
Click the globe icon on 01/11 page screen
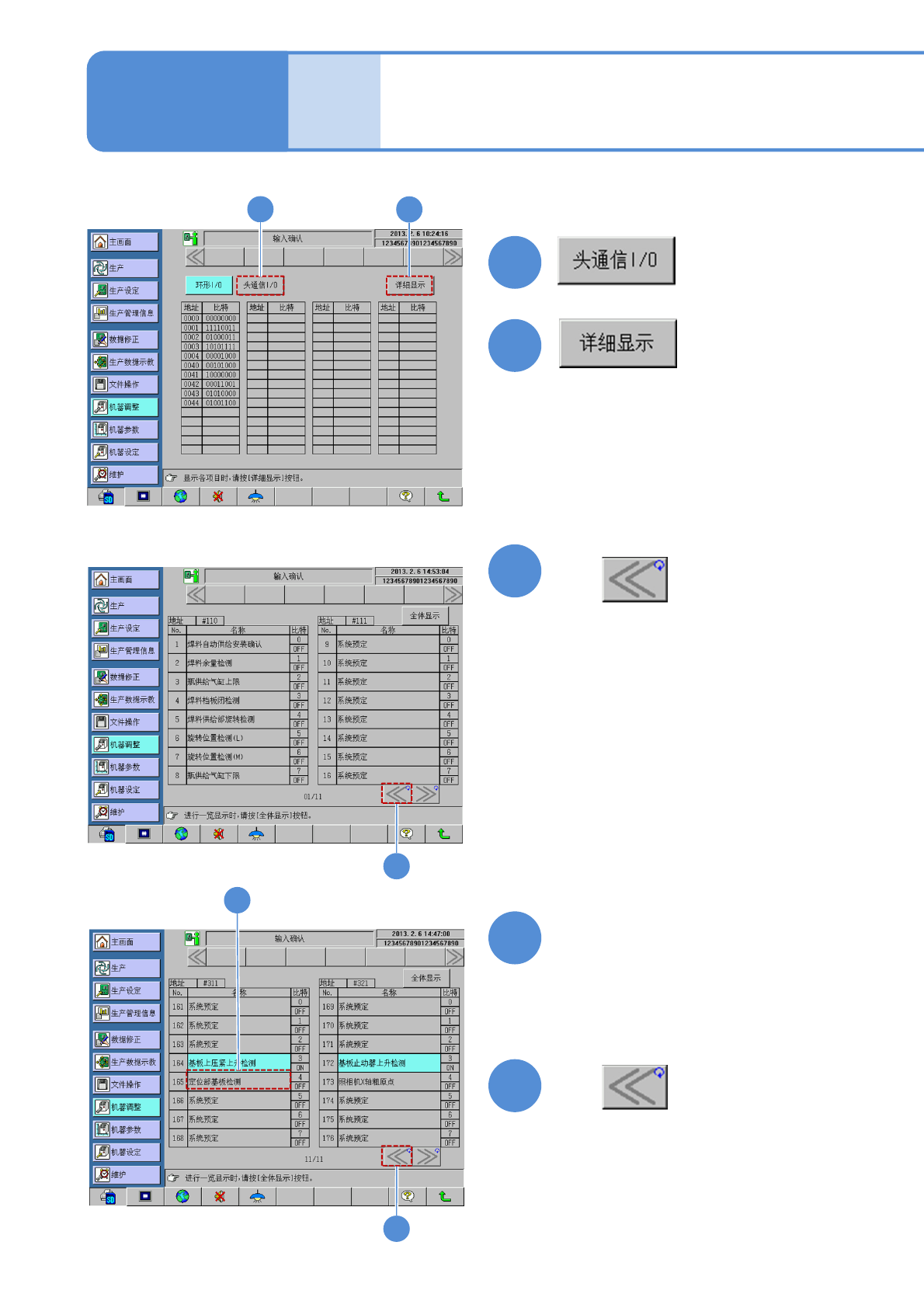(x=182, y=833)
